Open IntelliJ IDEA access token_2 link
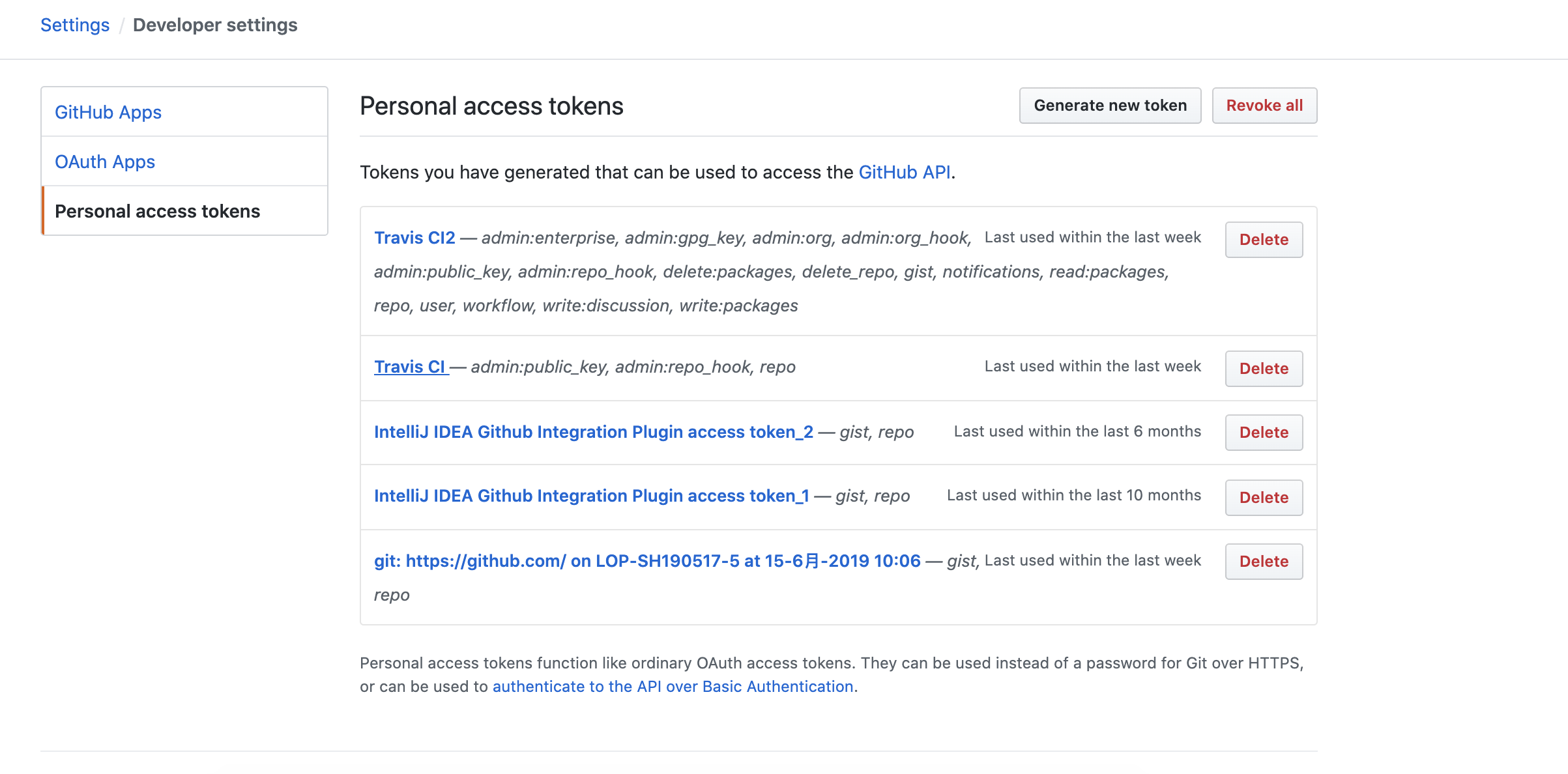The image size is (1568, 774). pos(594,432)
